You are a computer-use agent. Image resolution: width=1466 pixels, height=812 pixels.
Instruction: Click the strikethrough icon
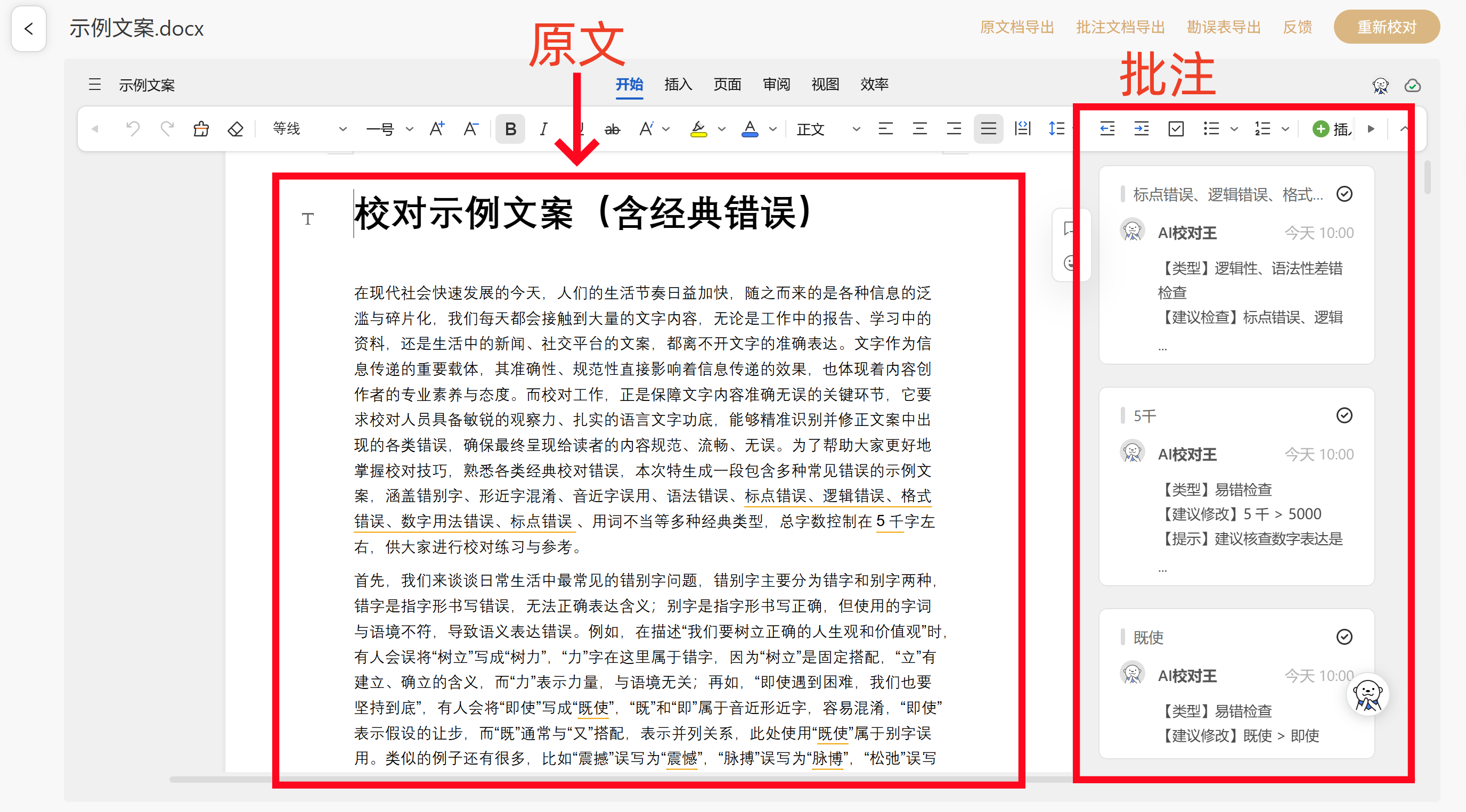pyautogui.click(x=612, y=129)
